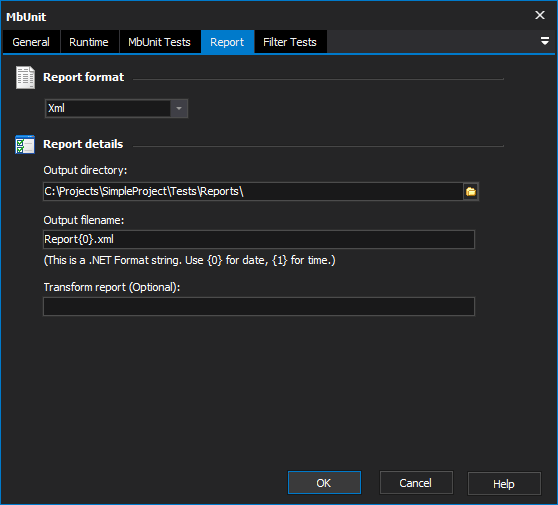
Task: Select the Report tab
Action: click(x=227, y=42)
